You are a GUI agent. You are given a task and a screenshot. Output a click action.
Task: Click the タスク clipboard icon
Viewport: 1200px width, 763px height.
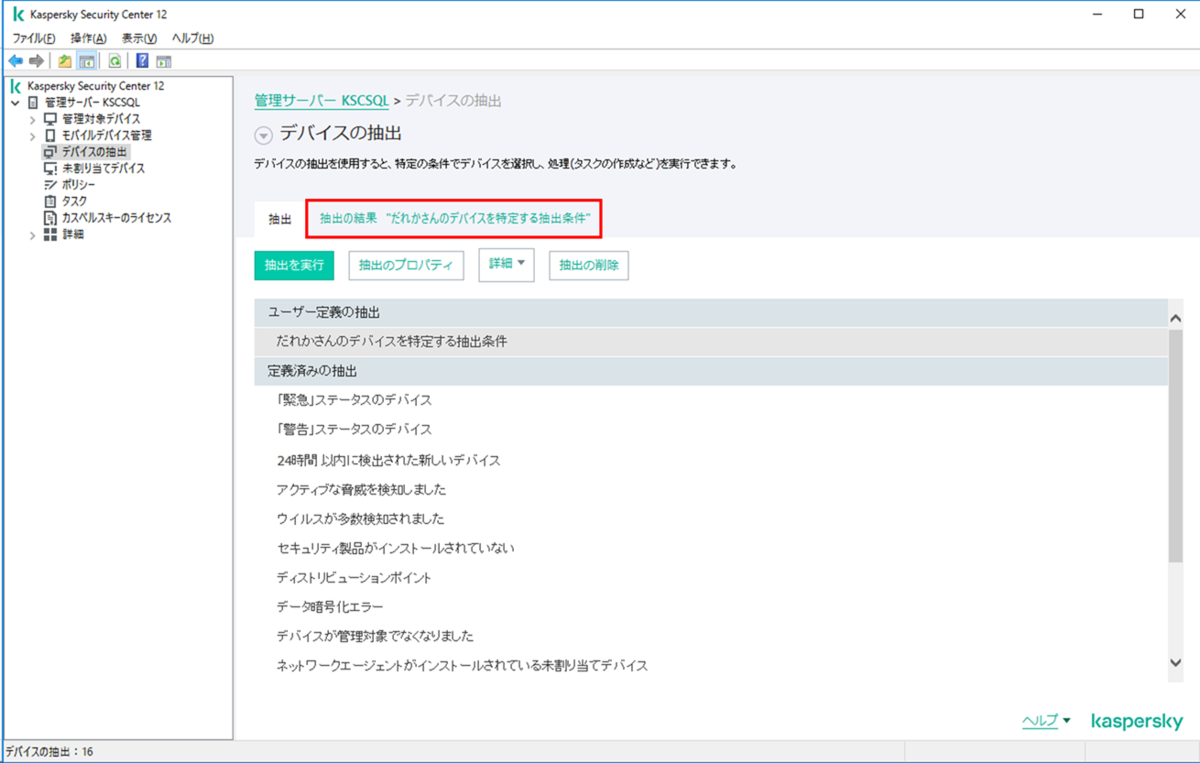click(51, 201)
